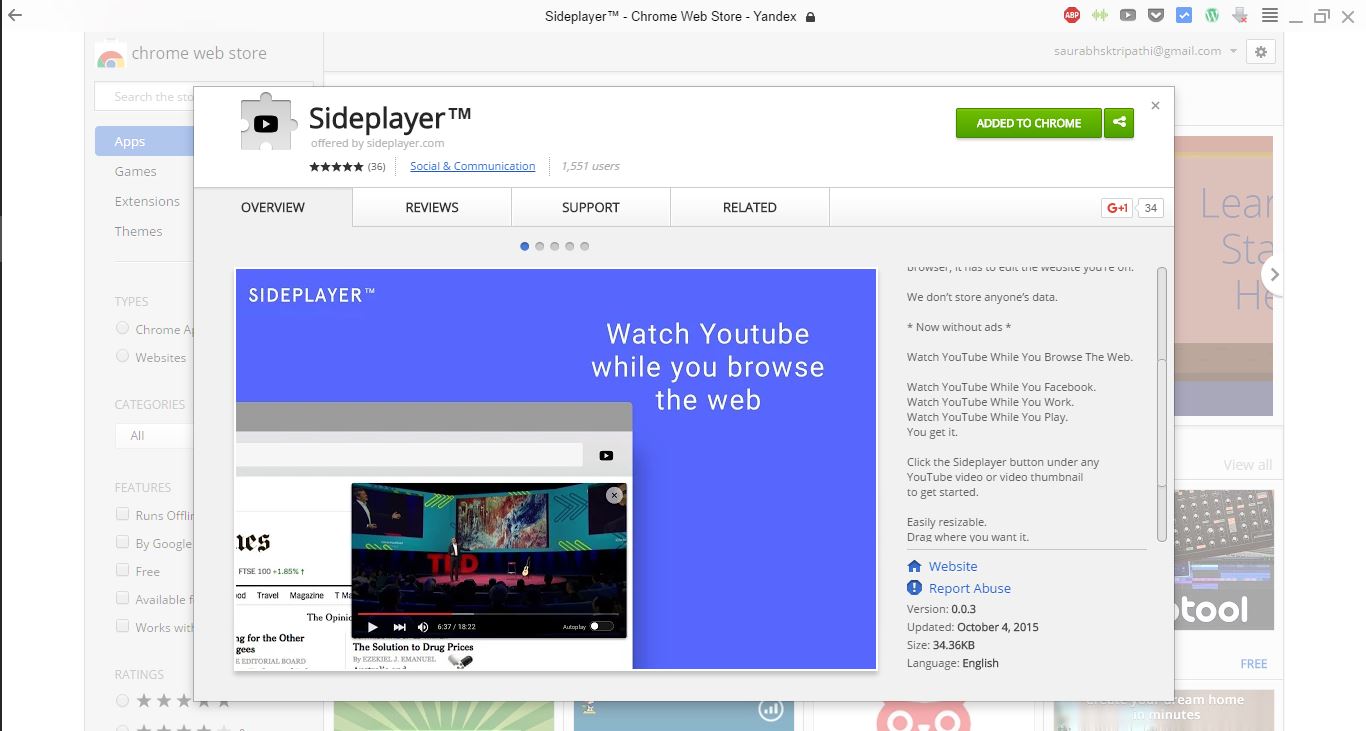The height and width of the screenshot is (731, 1366).
Task: Click the Sideplayer puzzle-piece app icon
Action: (x=268, y=124)
